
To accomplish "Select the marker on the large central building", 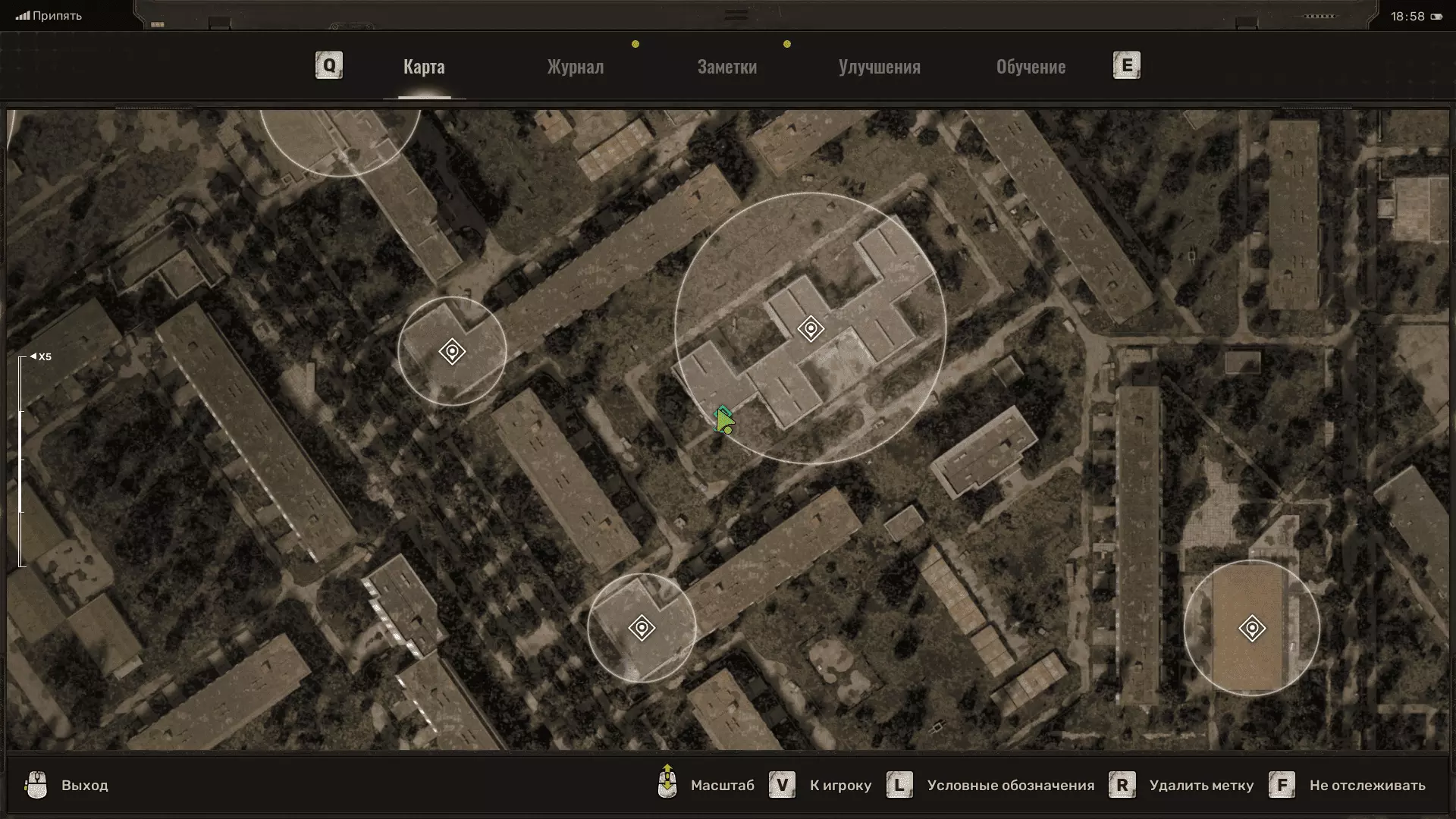I will click(x=811, y=329).
